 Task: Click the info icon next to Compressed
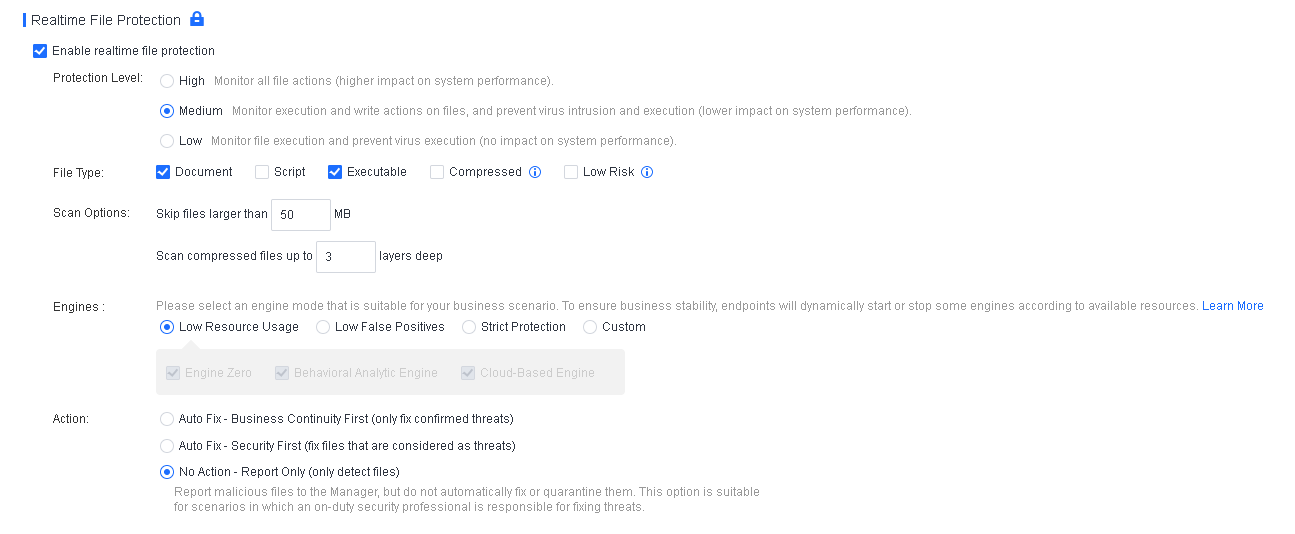click(x=535, y=172)
